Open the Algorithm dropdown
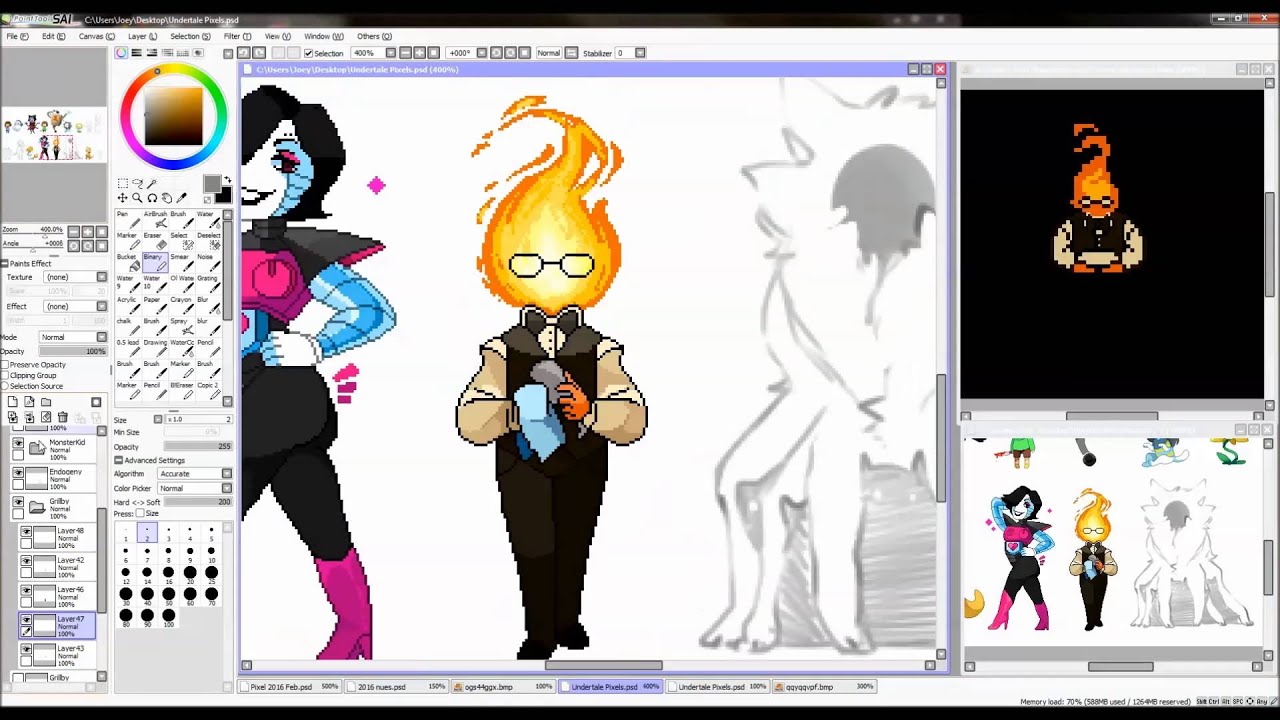This screenshot has width=1280, height=720. click(195, 474)
